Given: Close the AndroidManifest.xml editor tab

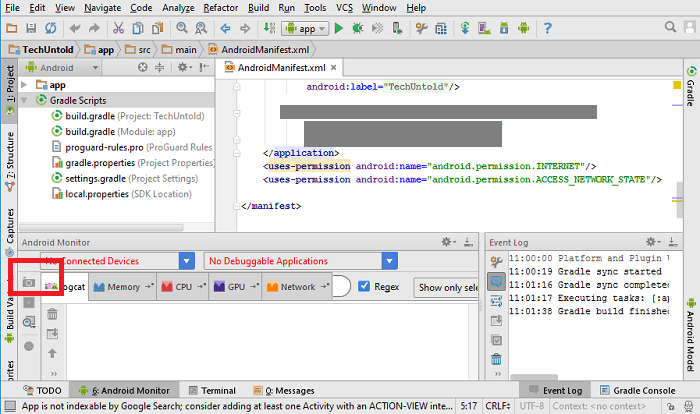Looking at the screenshot, I should (333, 68).
